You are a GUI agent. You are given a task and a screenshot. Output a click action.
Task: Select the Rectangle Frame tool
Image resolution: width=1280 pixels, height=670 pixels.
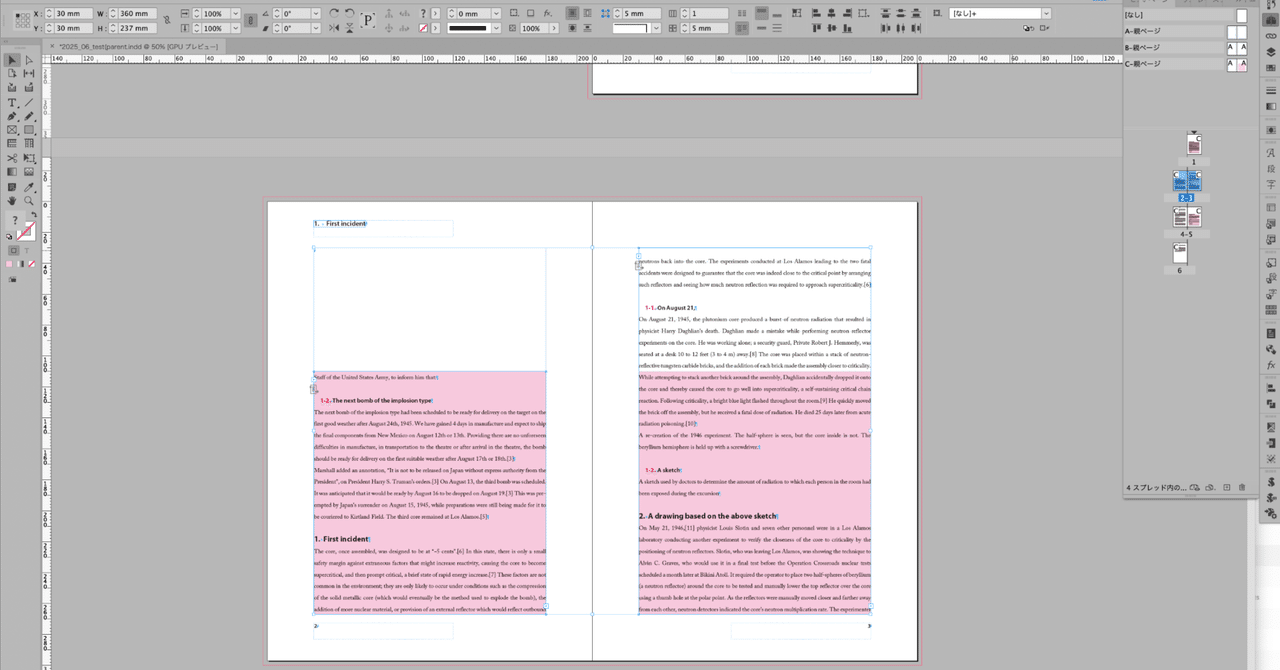click(12, 131)
